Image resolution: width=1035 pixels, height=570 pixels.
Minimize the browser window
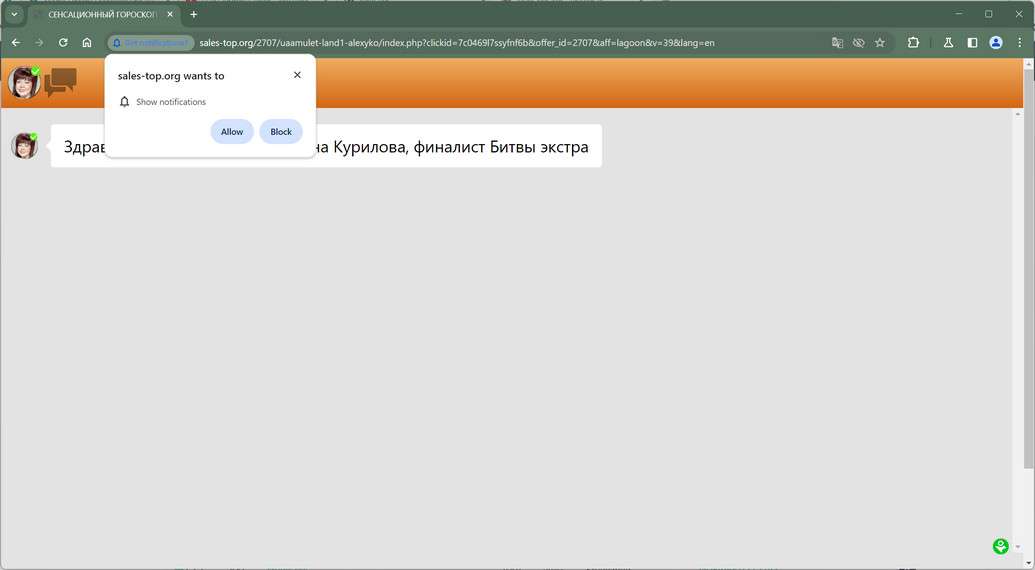coord(958,14)
